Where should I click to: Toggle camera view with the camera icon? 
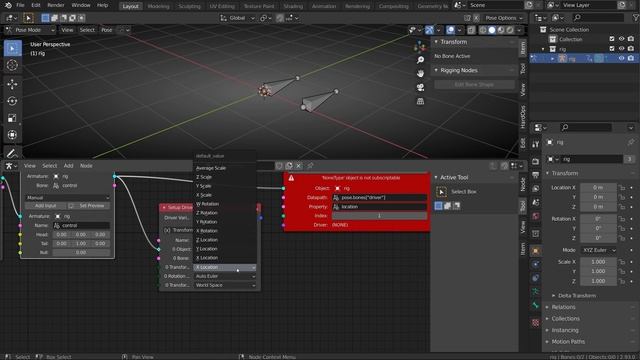pyautogui.click(x=420, y=87)
